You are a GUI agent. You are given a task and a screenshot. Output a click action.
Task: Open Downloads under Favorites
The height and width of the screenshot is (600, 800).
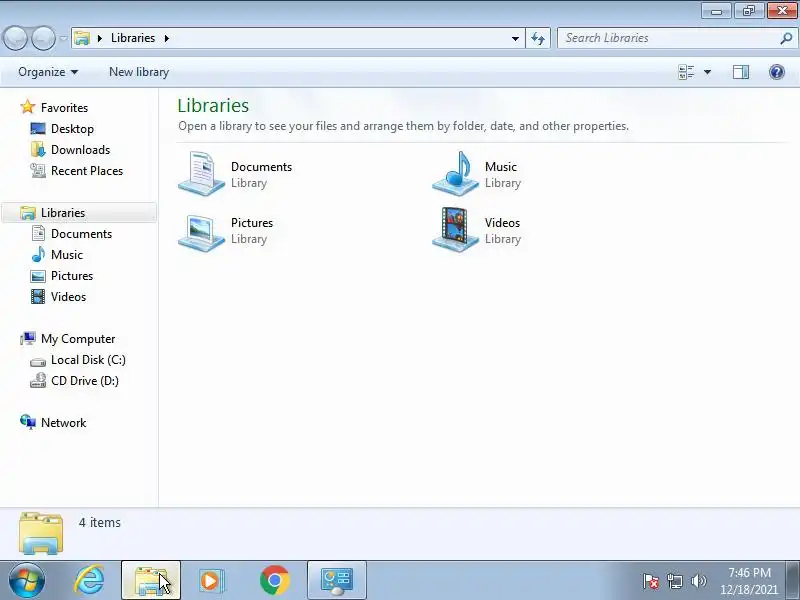pyautogui.click(x=70, y=149)
